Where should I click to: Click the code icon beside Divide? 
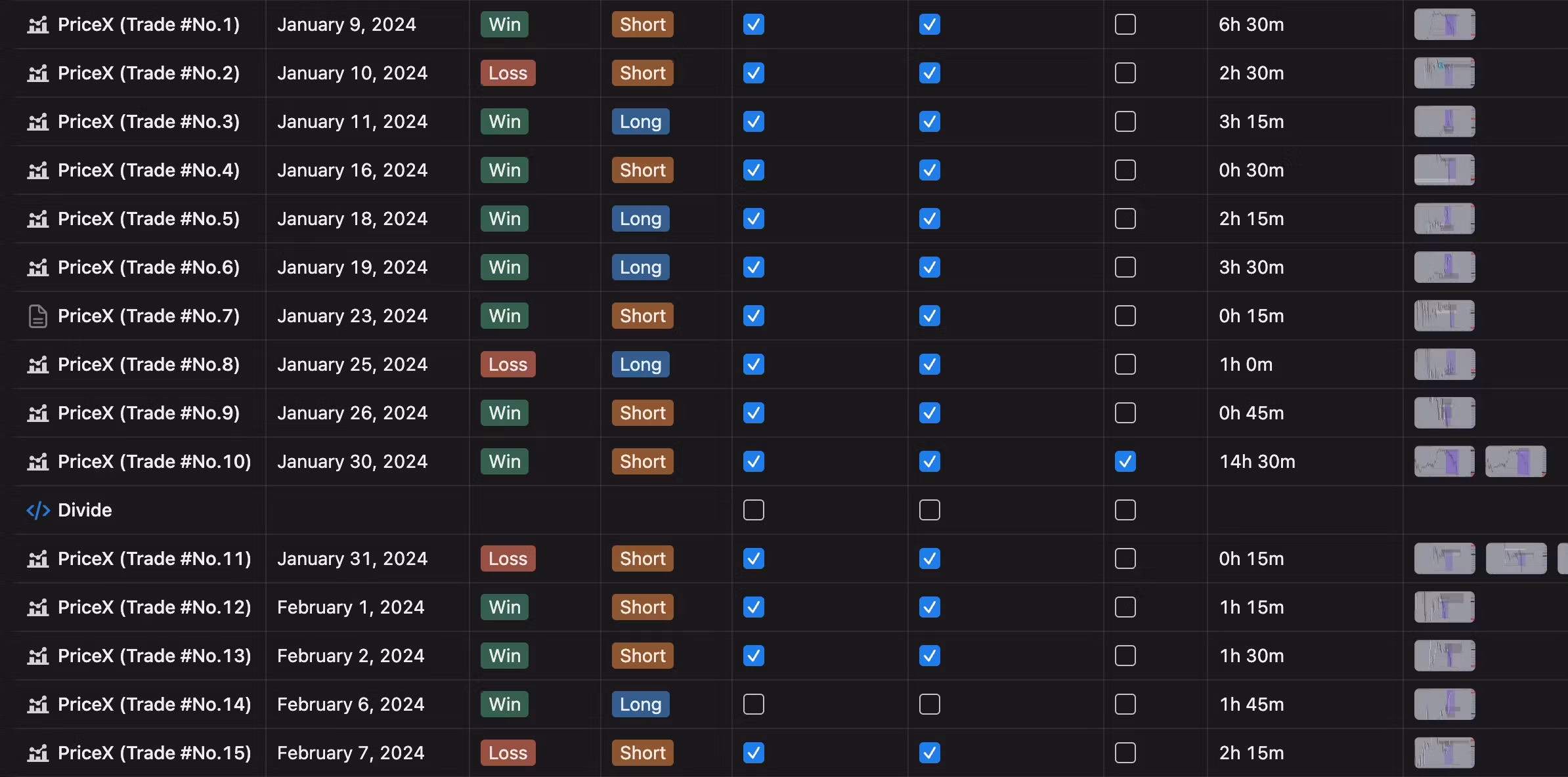pos(38,511)
